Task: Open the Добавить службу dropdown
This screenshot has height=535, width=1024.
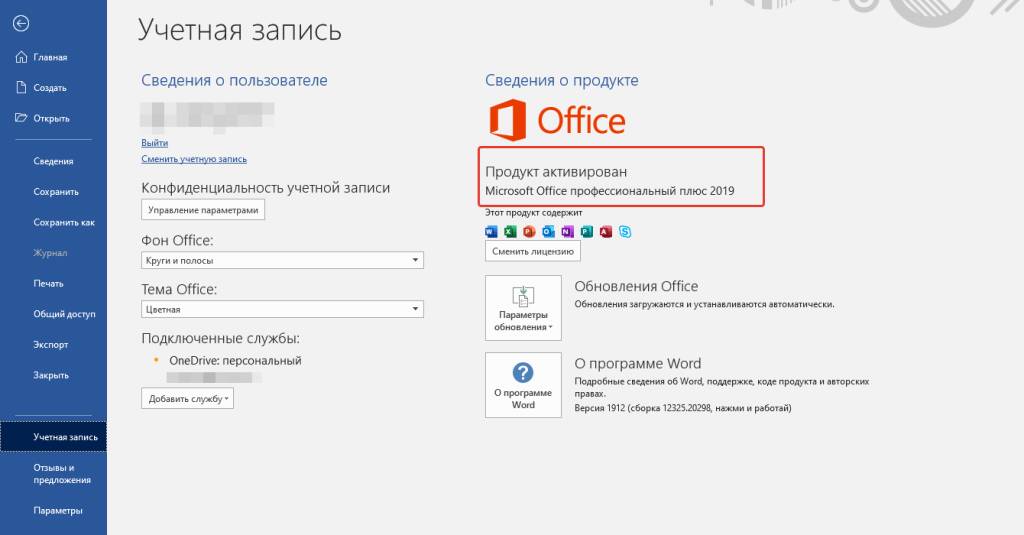Action: pyautogui.click(x=187, y=398)
